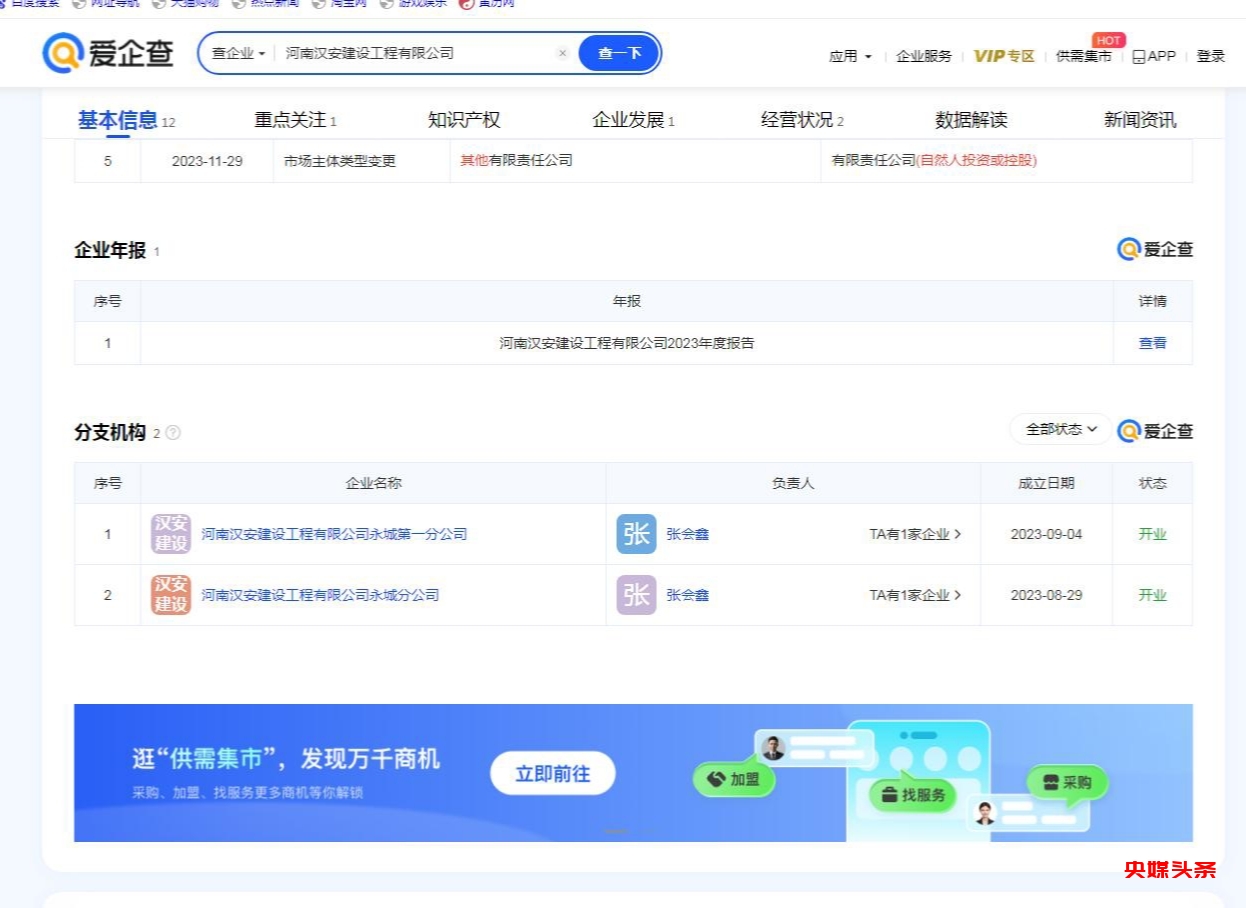
Task: Expand the 查企业 search type dropdown
Action: pos(238,53)
